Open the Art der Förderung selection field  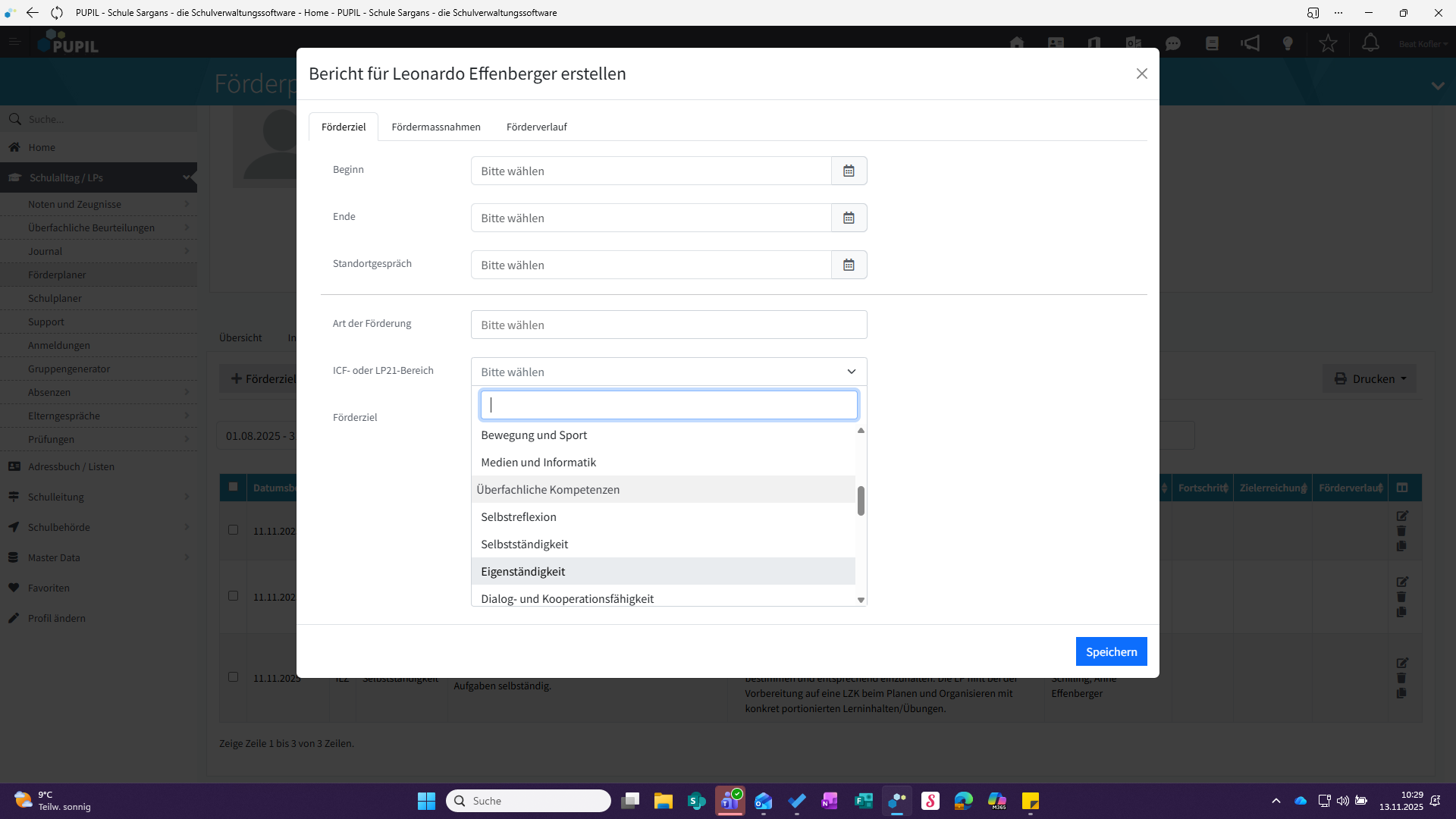(668, 325)
